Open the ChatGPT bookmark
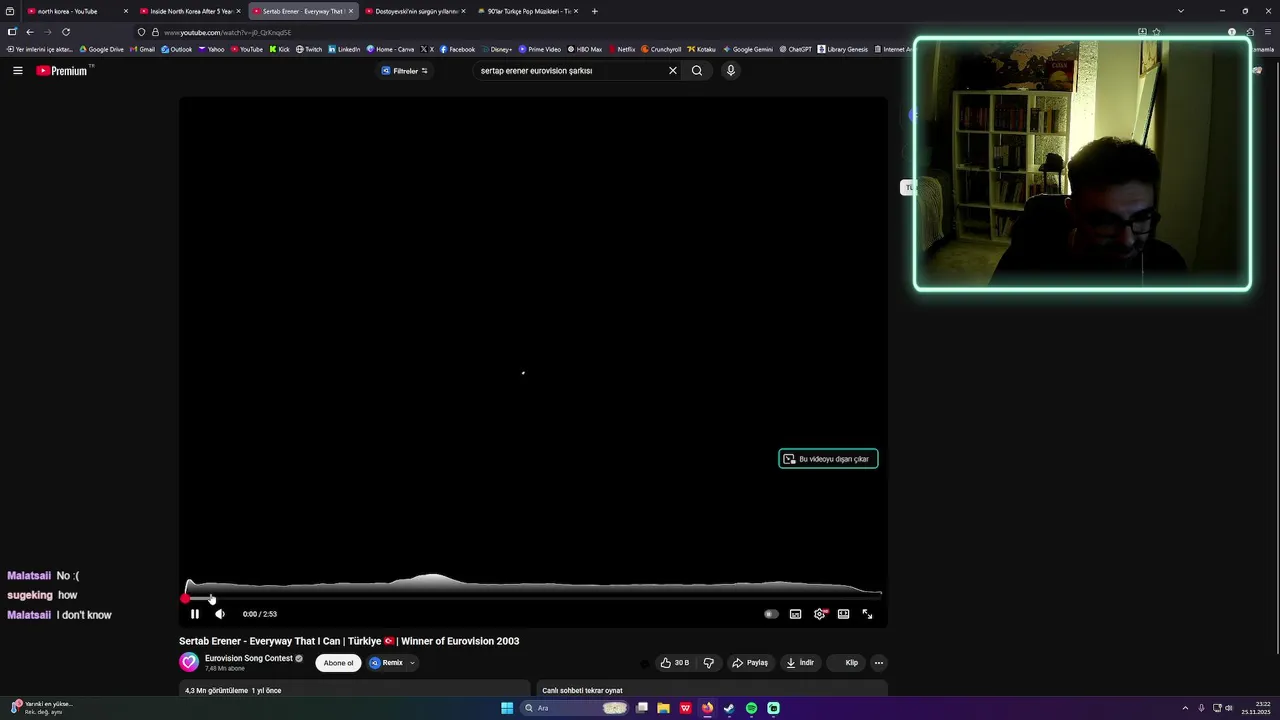 pos(795,49)
